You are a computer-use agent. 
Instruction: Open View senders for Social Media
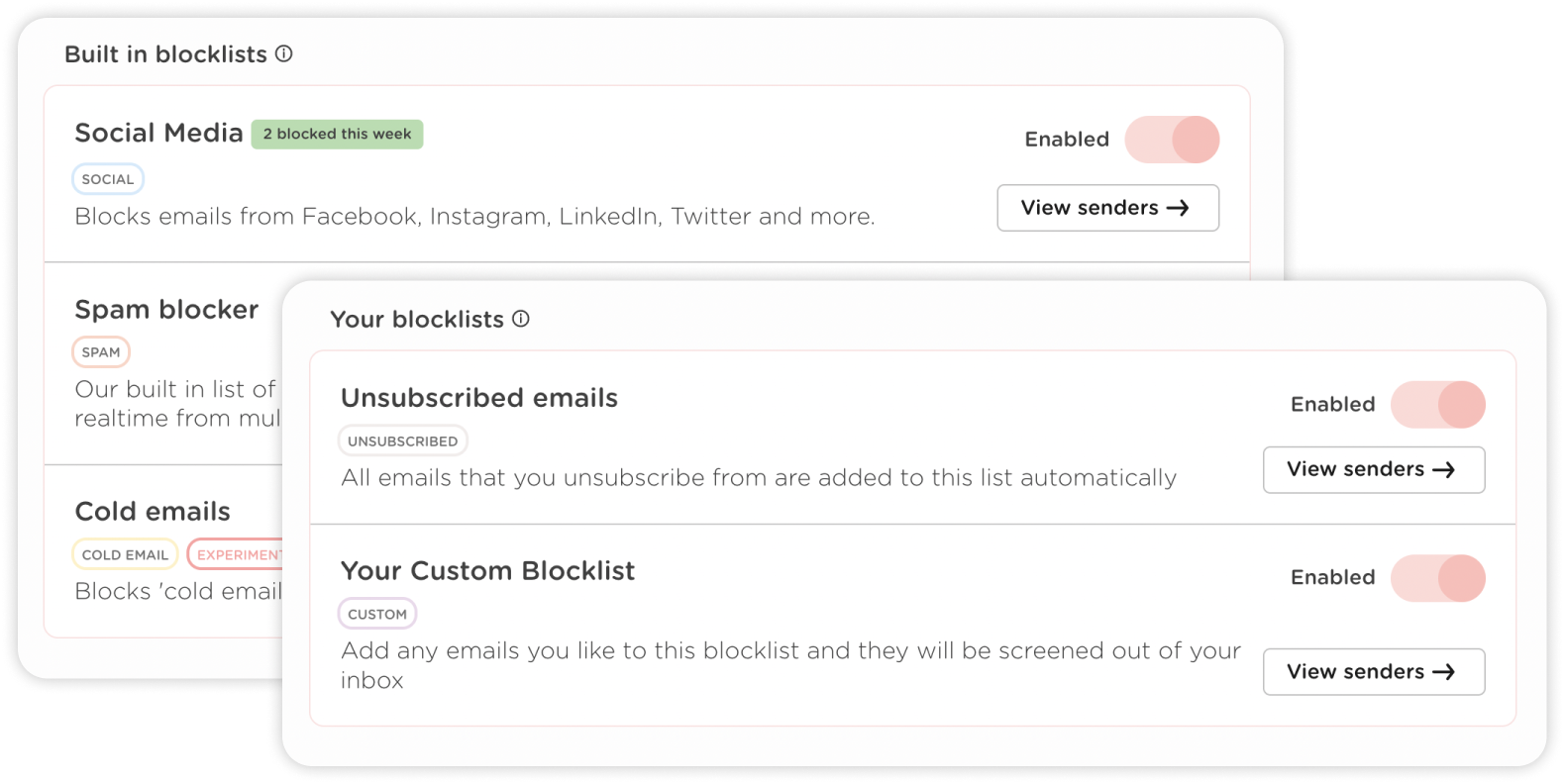(x=1107, y=208)
